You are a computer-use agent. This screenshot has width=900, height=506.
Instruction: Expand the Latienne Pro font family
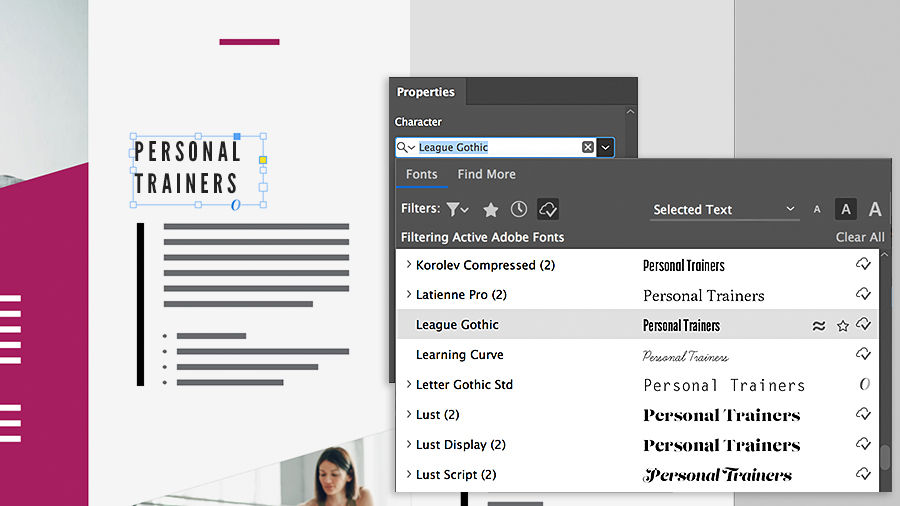point(409,294)
